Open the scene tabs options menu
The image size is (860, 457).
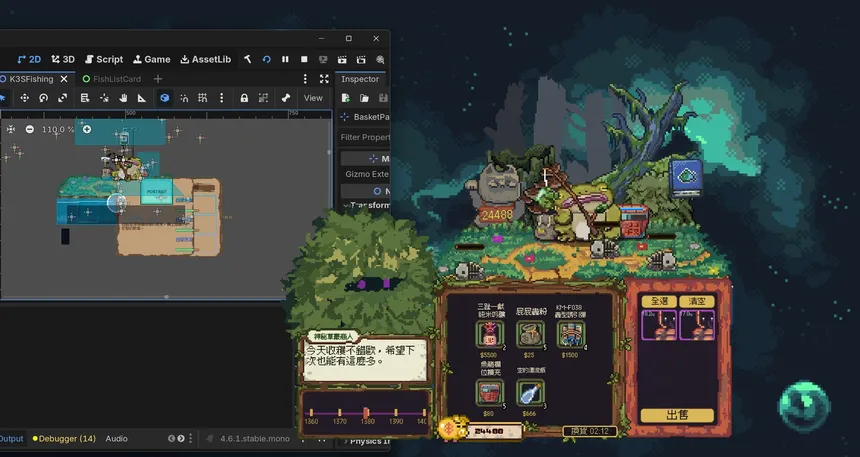(x=305, y=79)
